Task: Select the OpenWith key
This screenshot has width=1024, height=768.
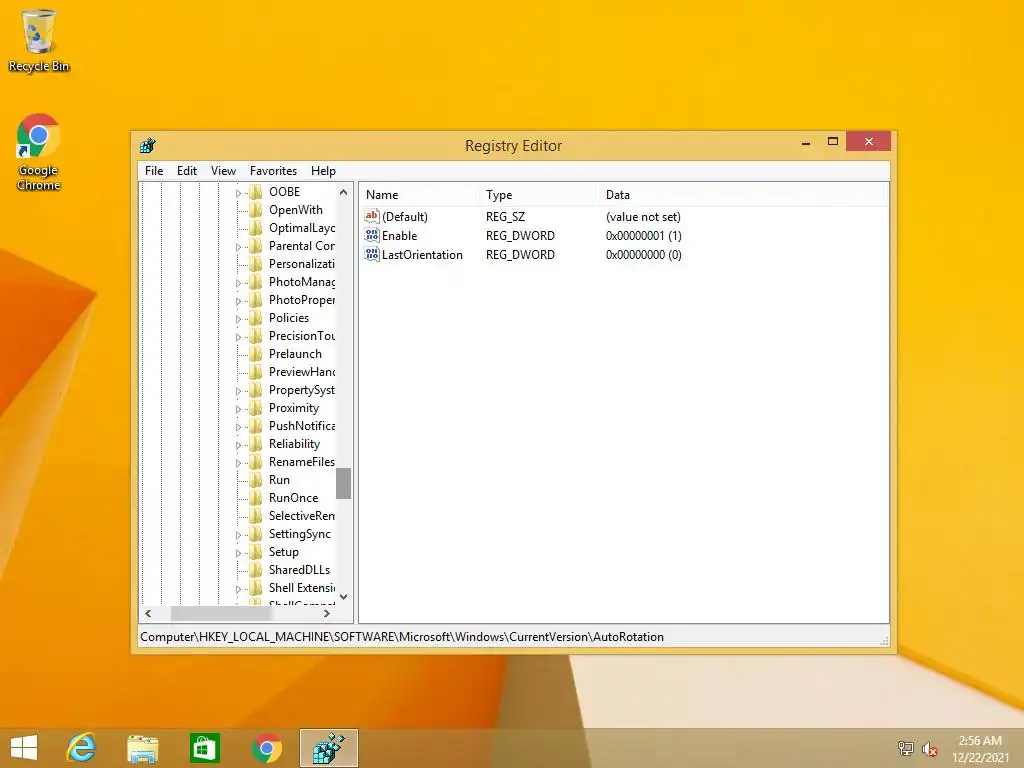Action: coord(296,210)
